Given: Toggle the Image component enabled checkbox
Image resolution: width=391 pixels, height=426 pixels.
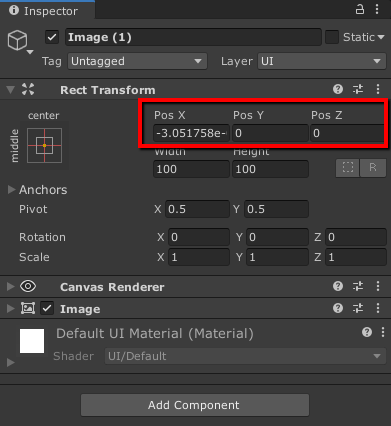Looking at the screenshot, I should 47,308.
